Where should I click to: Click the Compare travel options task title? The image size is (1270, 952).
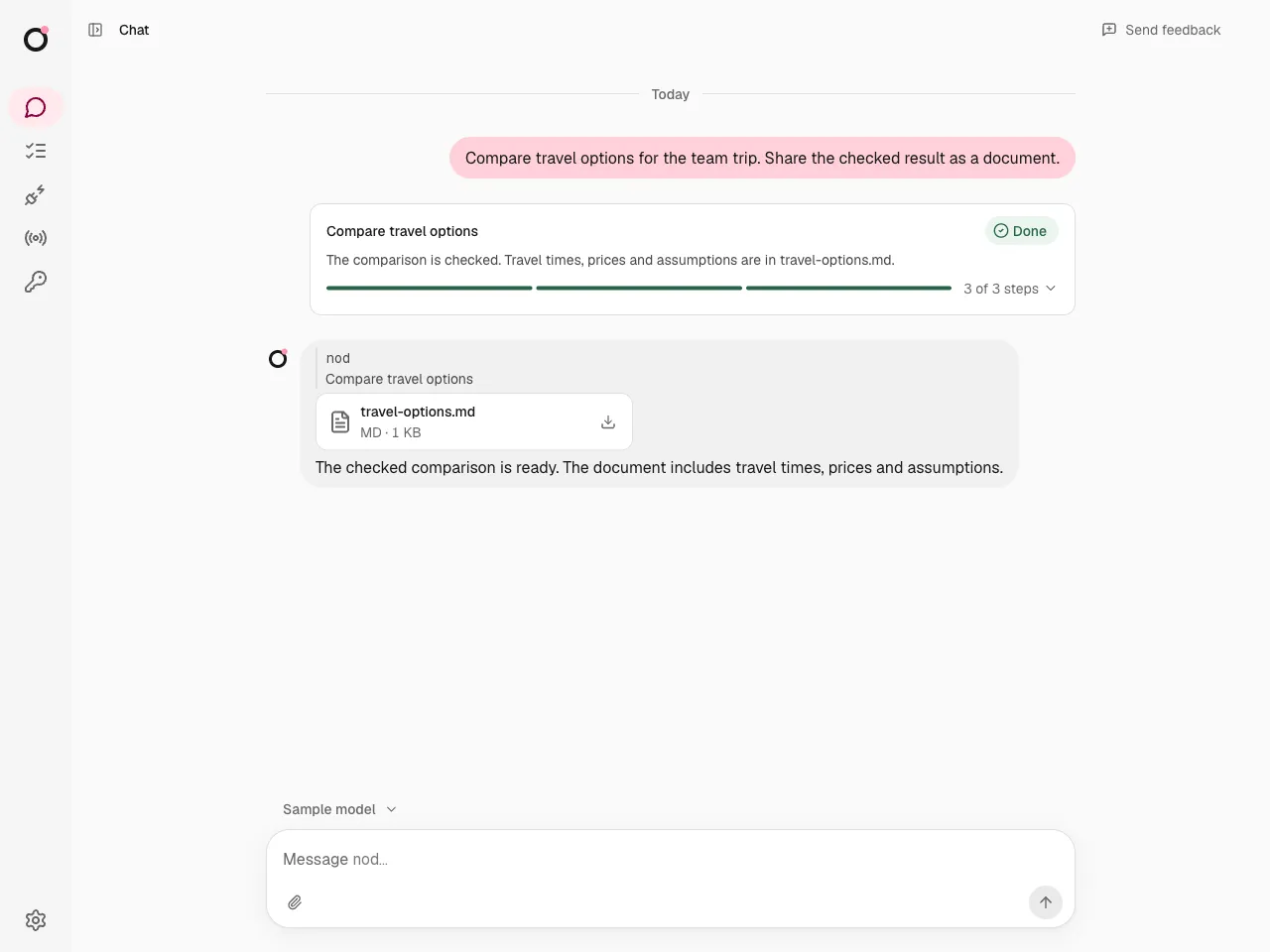402,231
